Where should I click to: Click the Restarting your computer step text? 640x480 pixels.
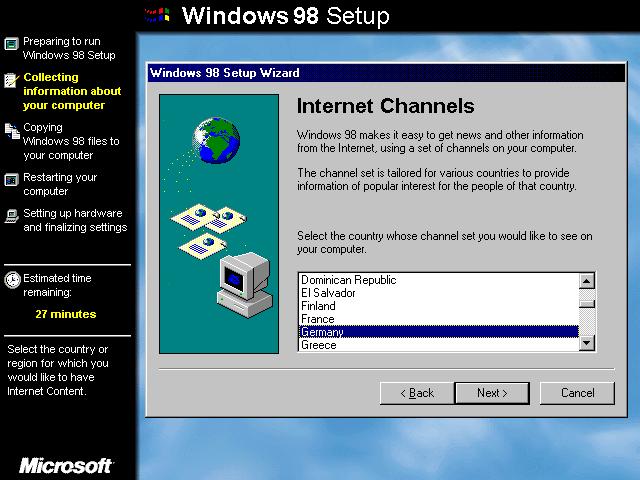click(60, 184)
